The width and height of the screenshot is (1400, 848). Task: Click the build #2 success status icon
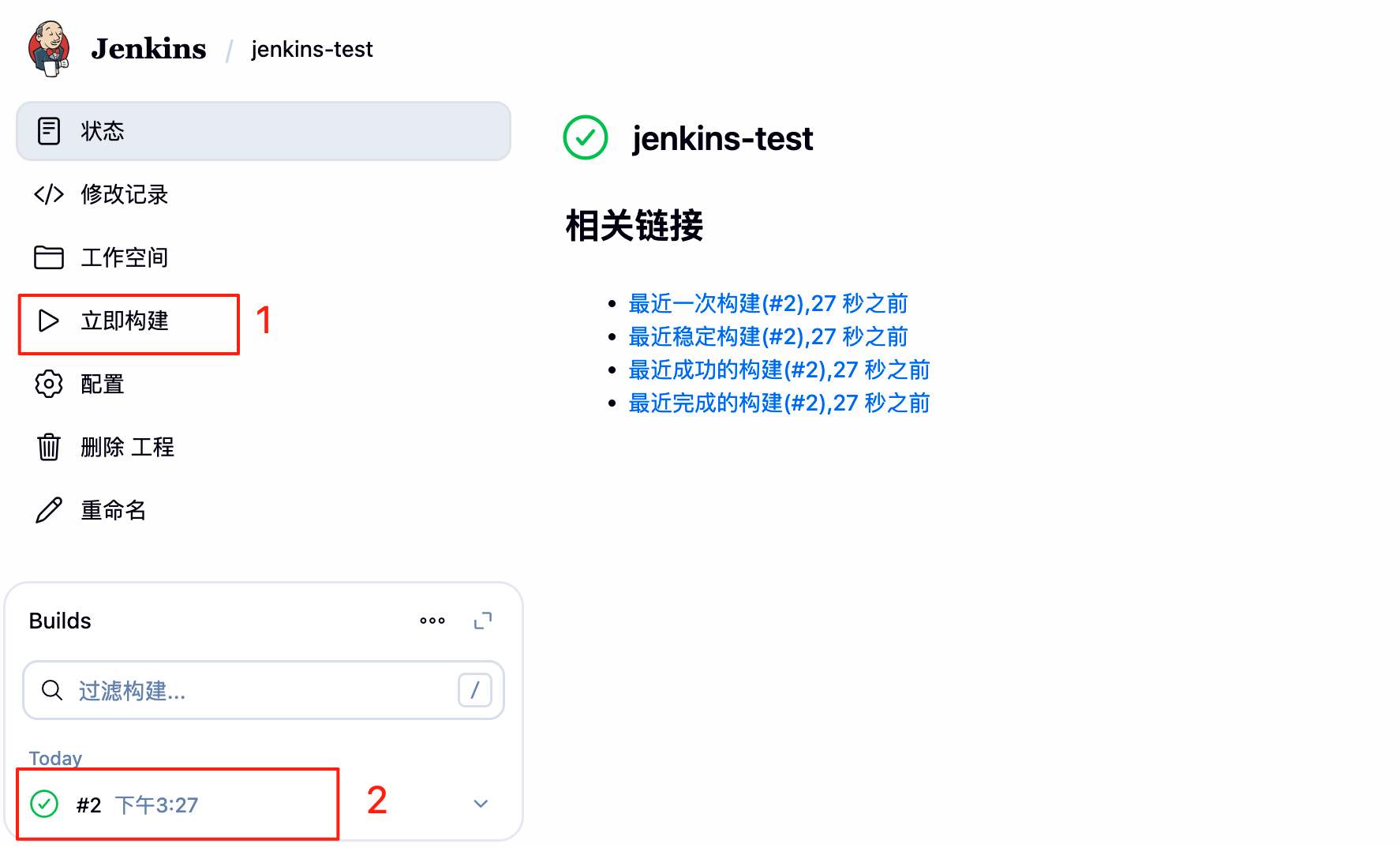point(44,804)
